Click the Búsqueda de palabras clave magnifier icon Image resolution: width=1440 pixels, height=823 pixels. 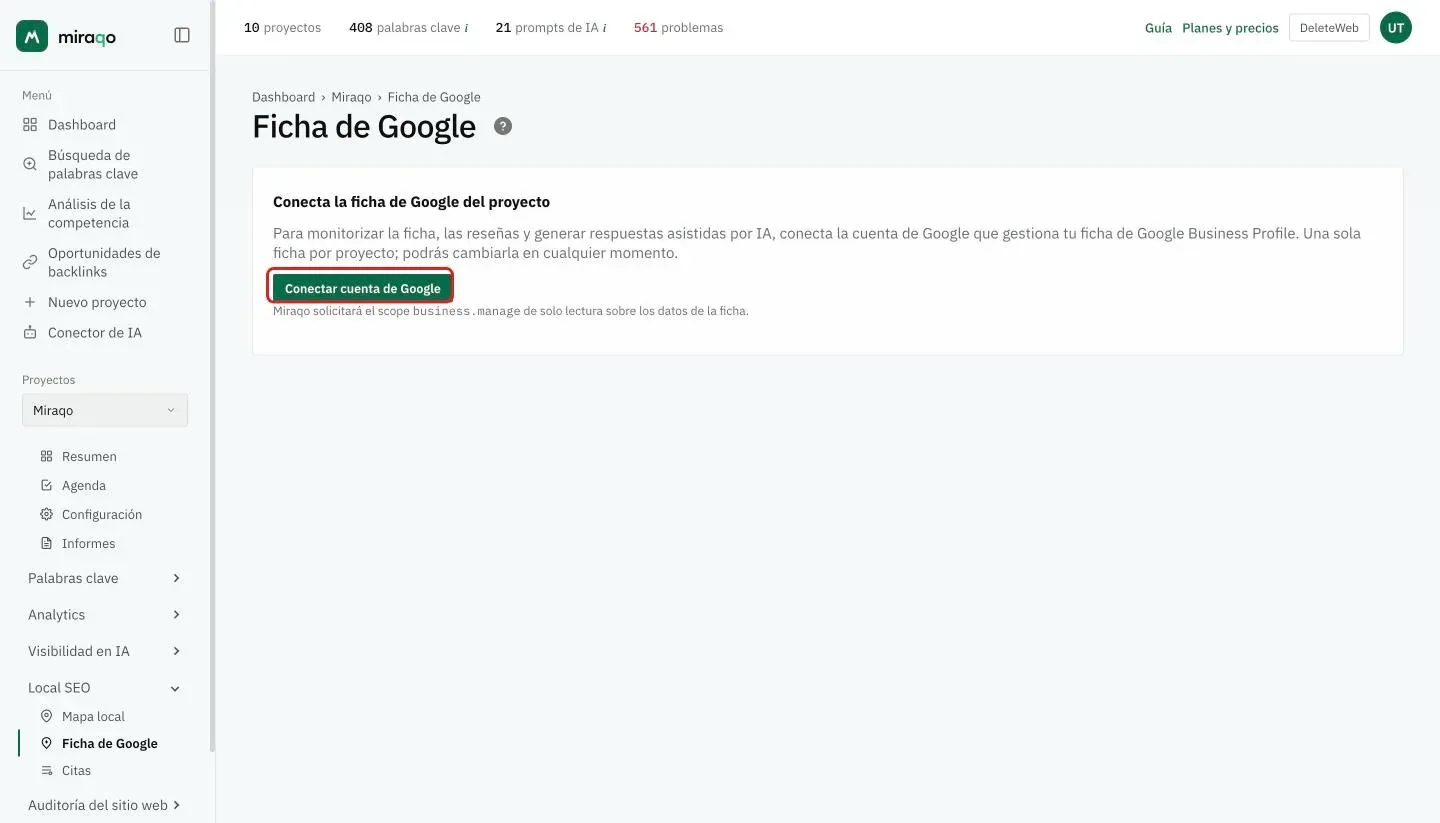[30, 164]
